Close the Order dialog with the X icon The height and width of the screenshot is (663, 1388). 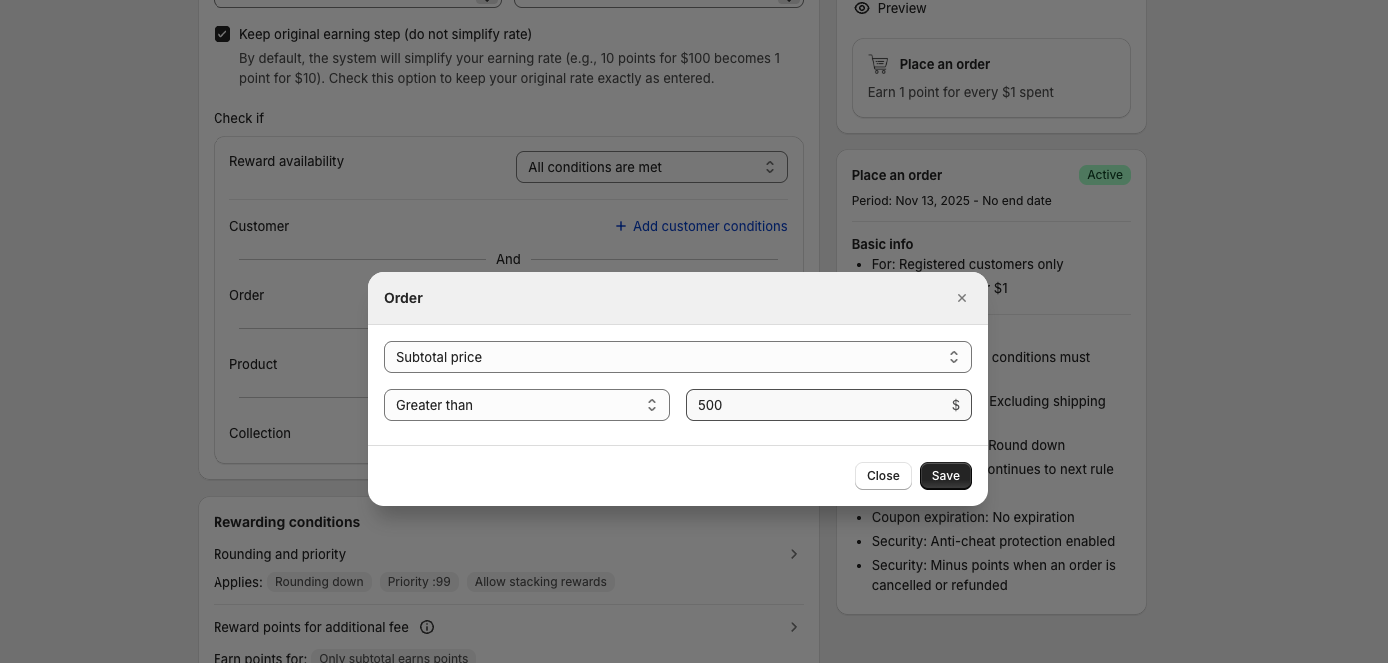962,298
